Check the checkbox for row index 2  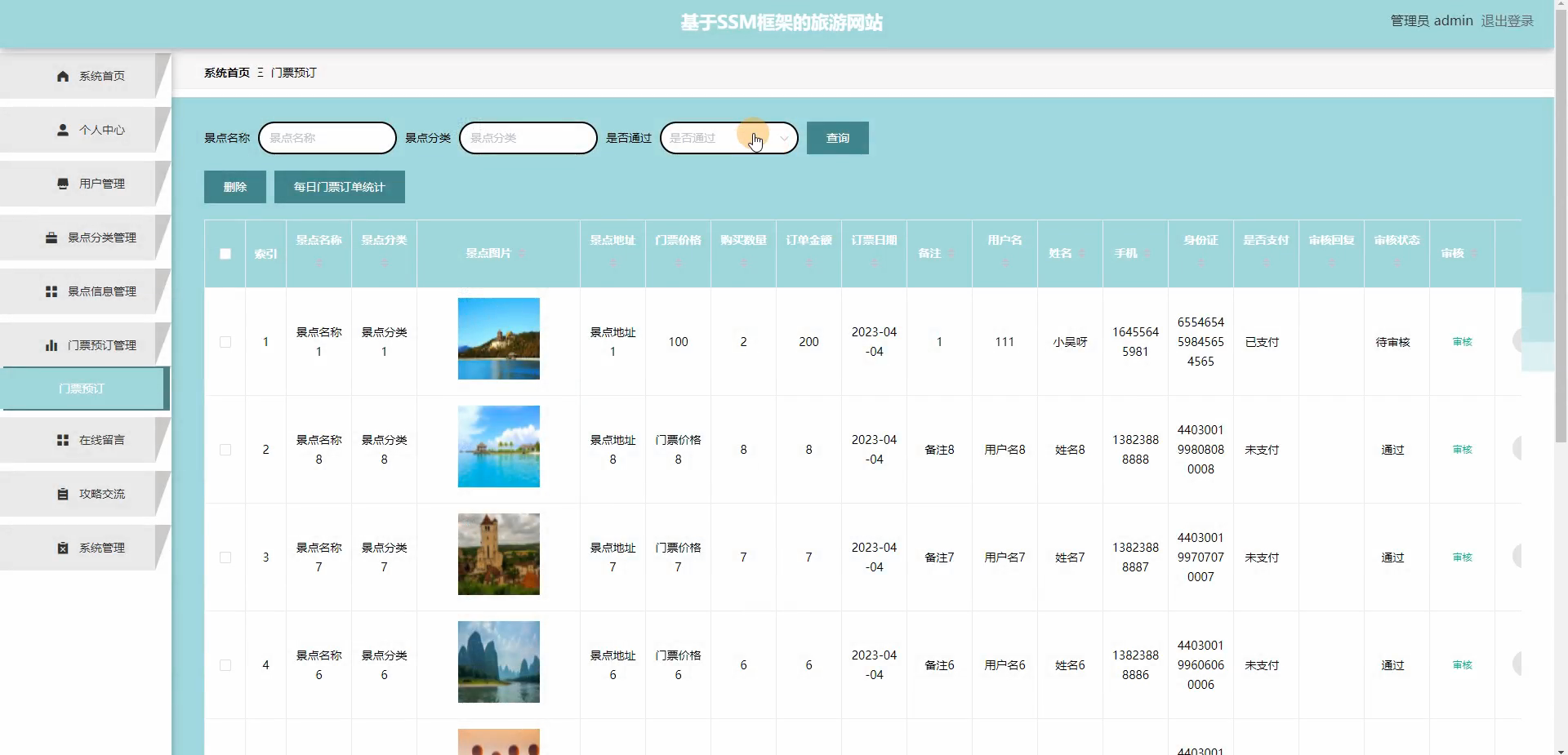pos(225,450)
